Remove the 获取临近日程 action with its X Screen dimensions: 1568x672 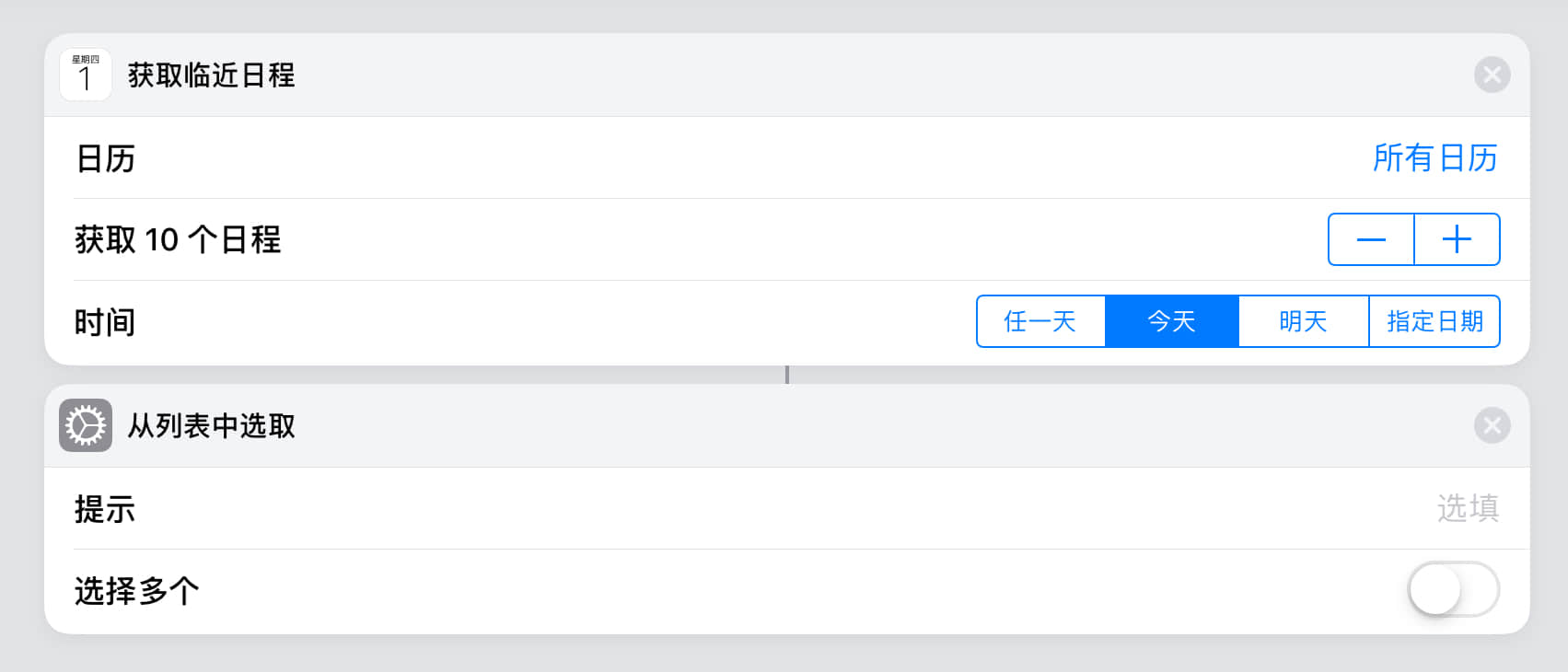[x=1492, y=75]
